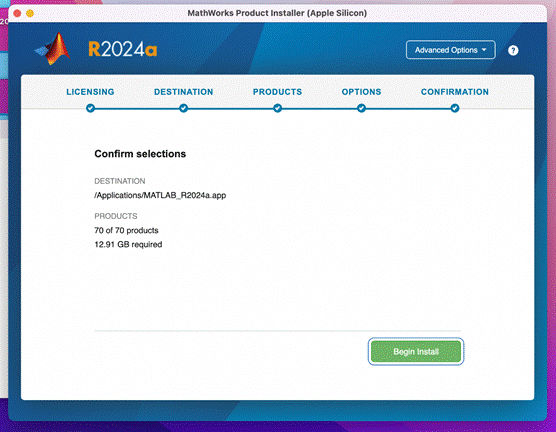Click the Confirm selections heading
The image size is (556, 432).
pos(140,154)
